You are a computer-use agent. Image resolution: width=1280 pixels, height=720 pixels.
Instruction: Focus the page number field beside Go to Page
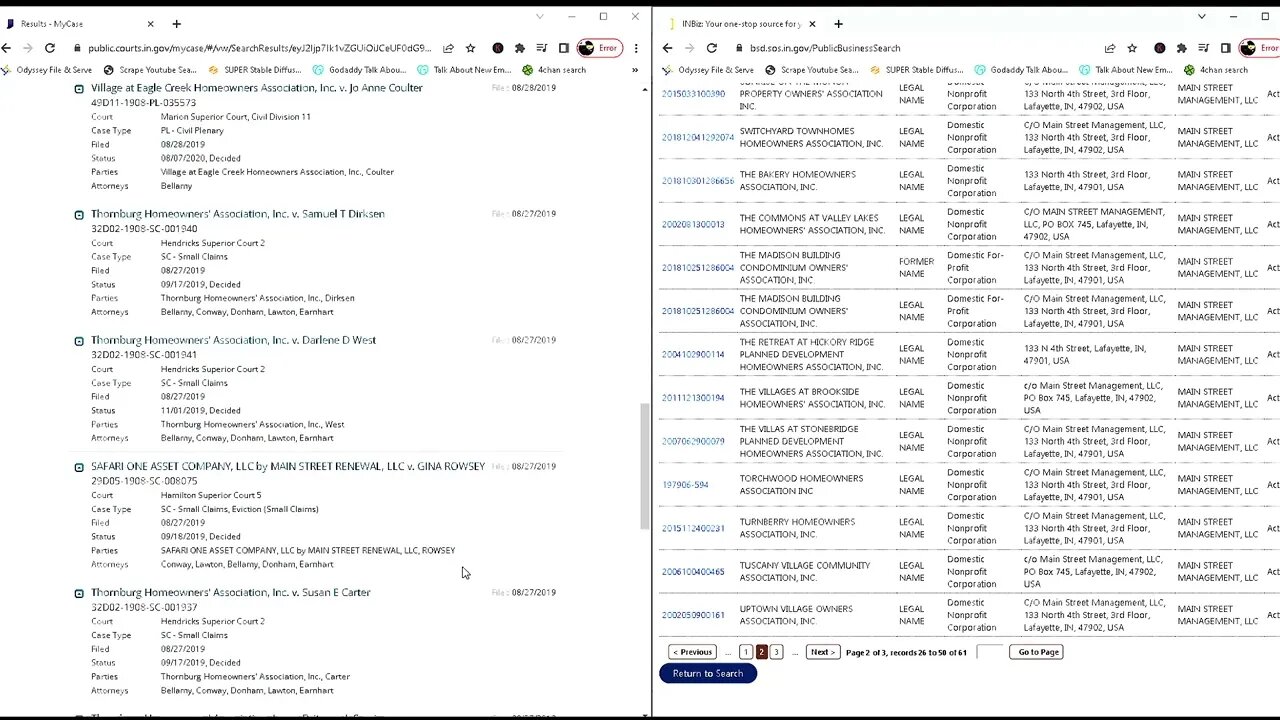point(989,652)
